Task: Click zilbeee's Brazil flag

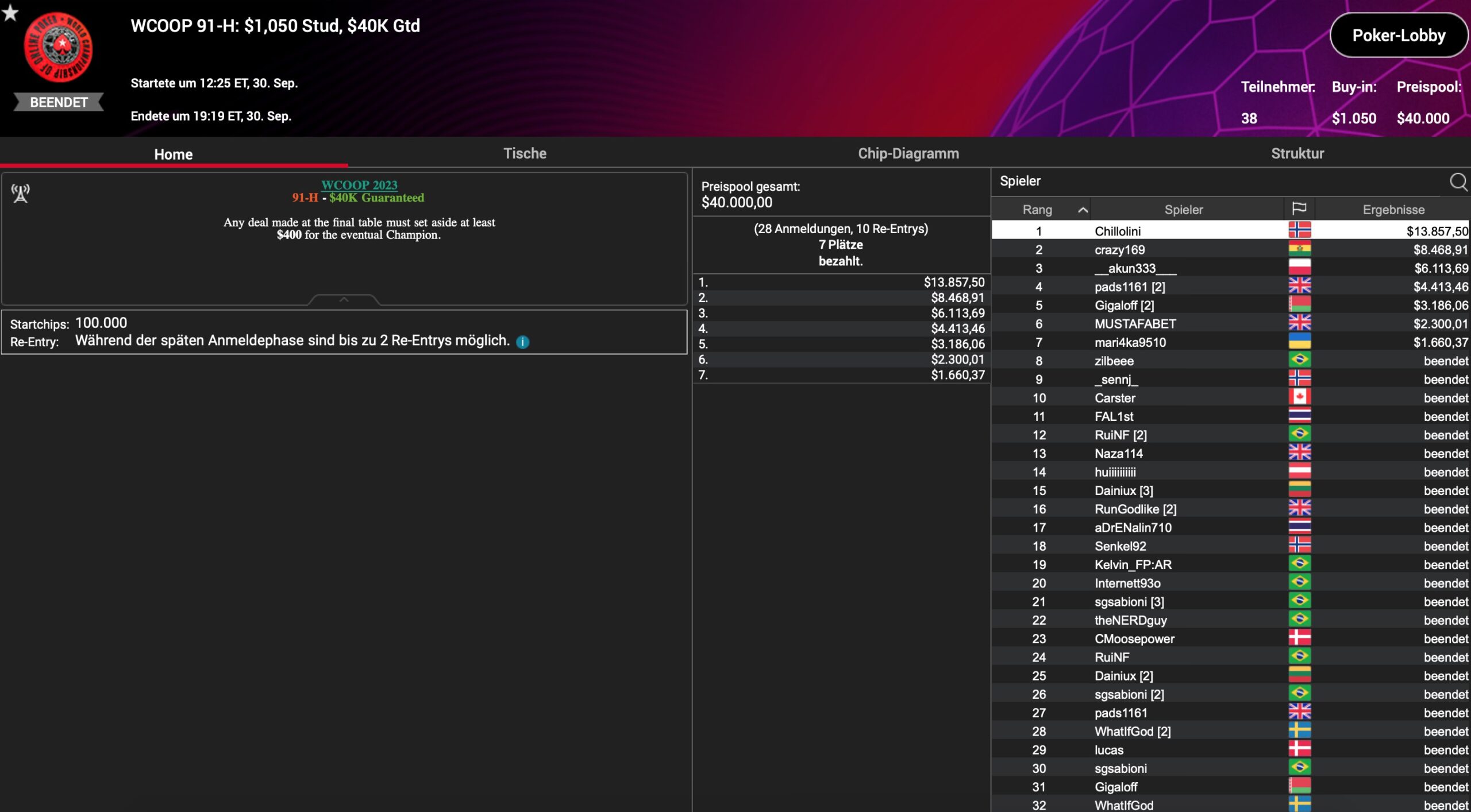Action: coord(1299,360)
